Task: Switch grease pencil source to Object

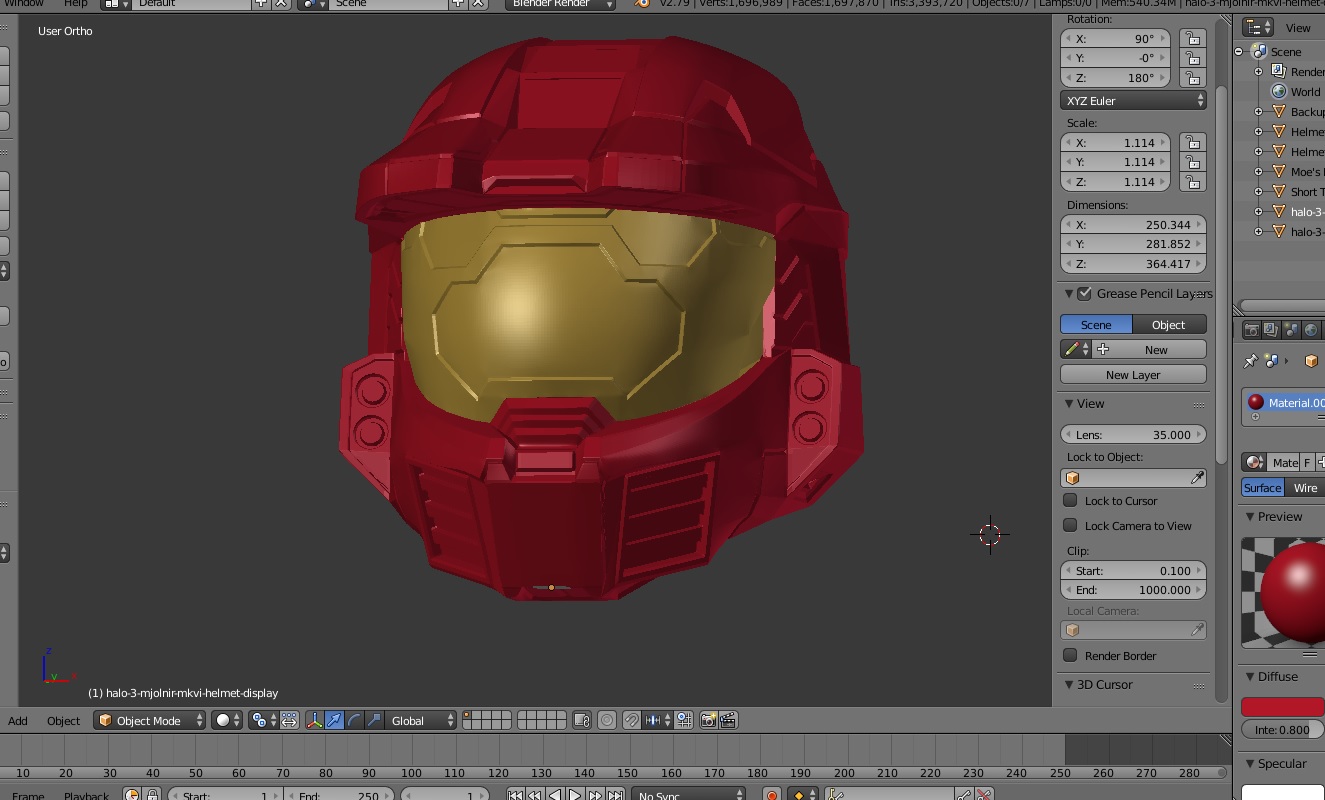Action: (x=1168, y=324)
